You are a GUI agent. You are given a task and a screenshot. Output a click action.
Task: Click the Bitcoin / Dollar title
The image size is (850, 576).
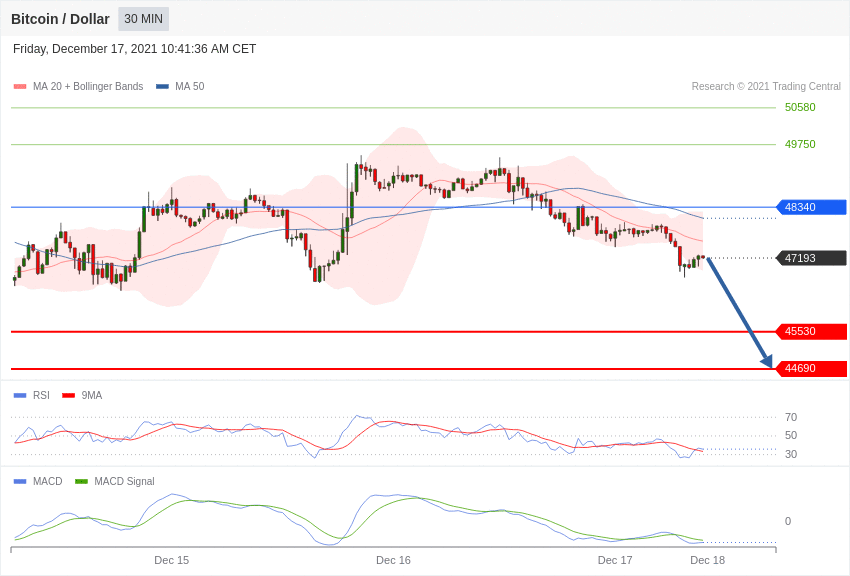[60, 19]
